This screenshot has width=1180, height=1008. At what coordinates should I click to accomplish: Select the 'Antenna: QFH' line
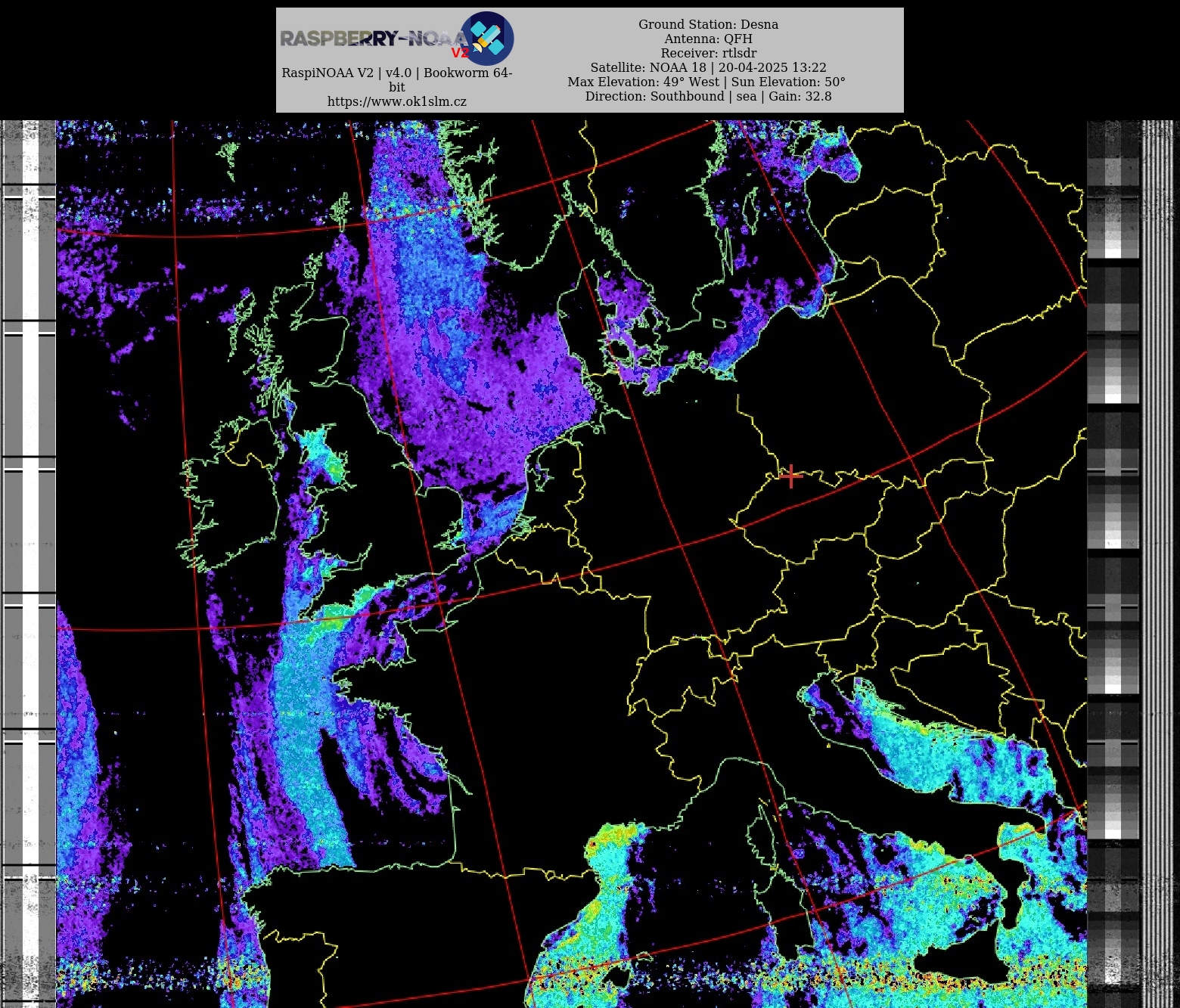click(x=708, y=39)
